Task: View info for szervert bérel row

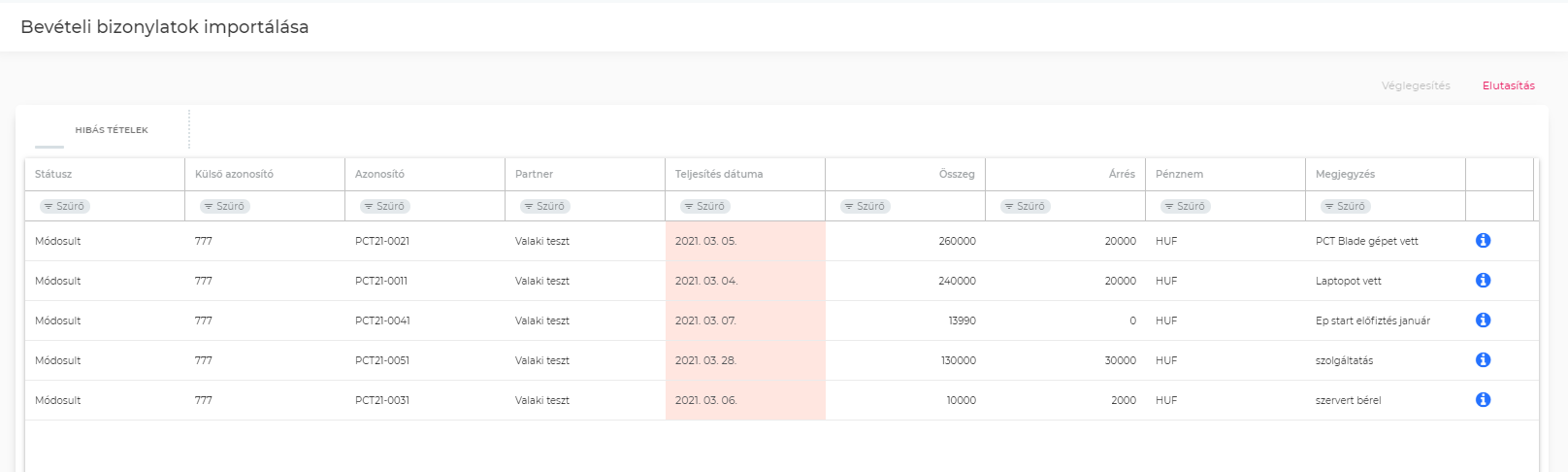Action: [1483, 400]
